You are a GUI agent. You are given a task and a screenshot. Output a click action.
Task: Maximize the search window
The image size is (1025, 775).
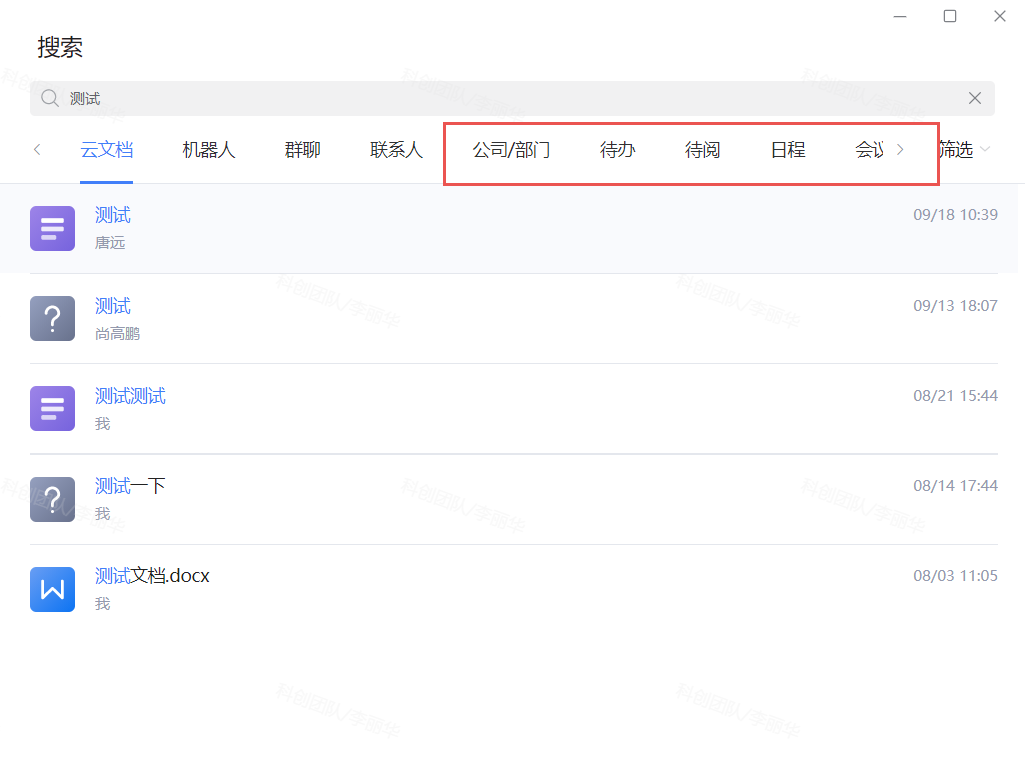(950, 16)
